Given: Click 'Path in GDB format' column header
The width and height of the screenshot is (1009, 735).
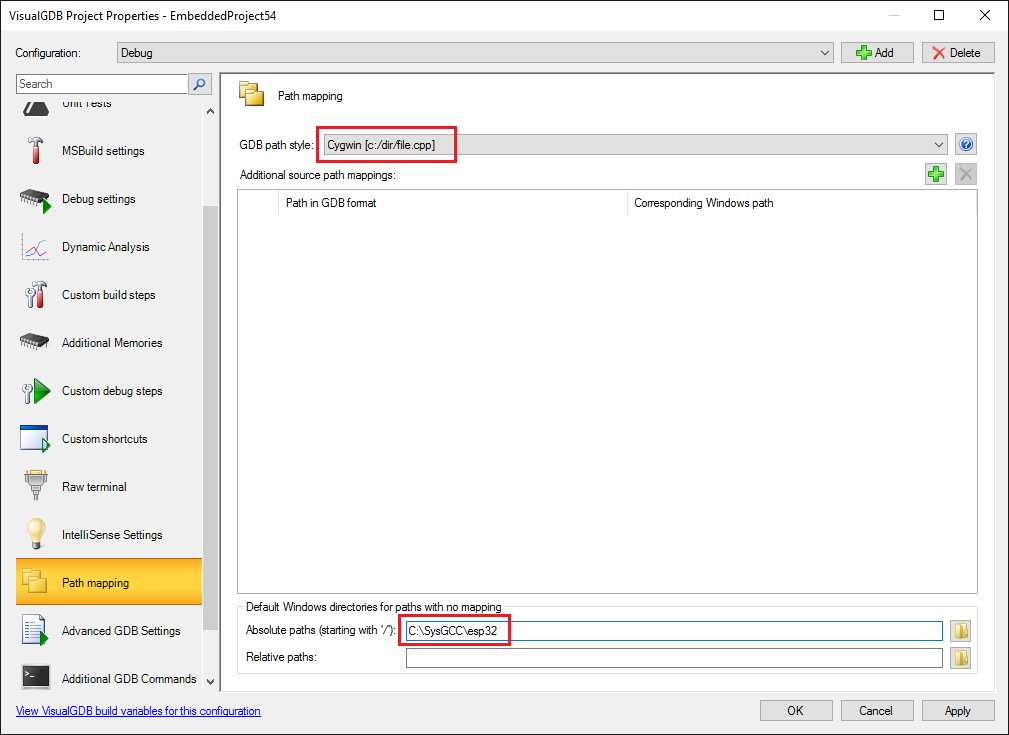Looking at the screenshot, I should 452,203.
